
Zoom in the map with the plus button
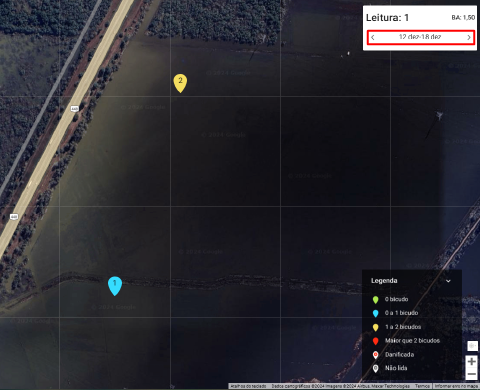471,361
